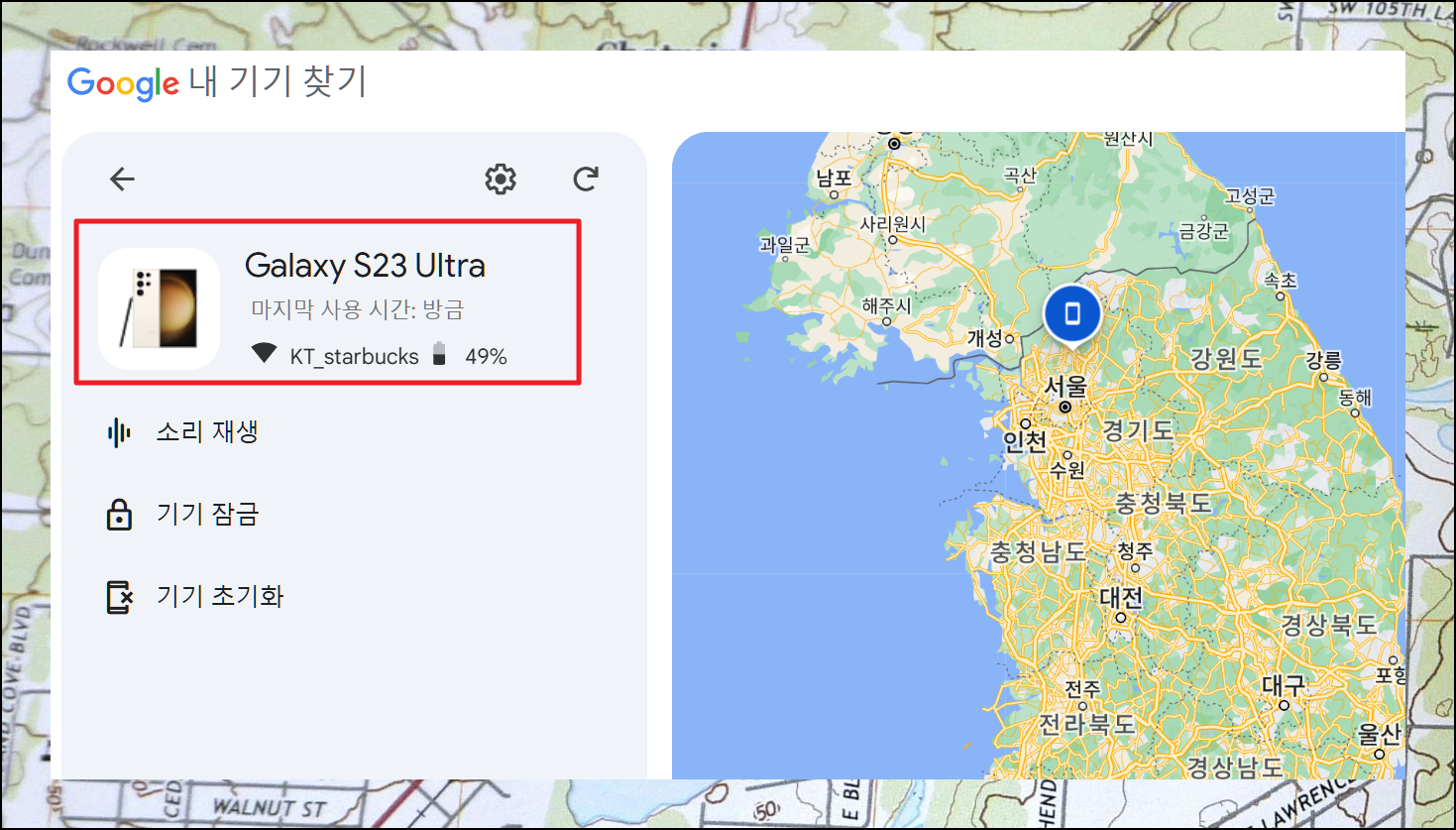Click the 경상북도 label on the map
Viewport: 1456px width, 830px height.
pyautogui.click(x=1328, y=625)
